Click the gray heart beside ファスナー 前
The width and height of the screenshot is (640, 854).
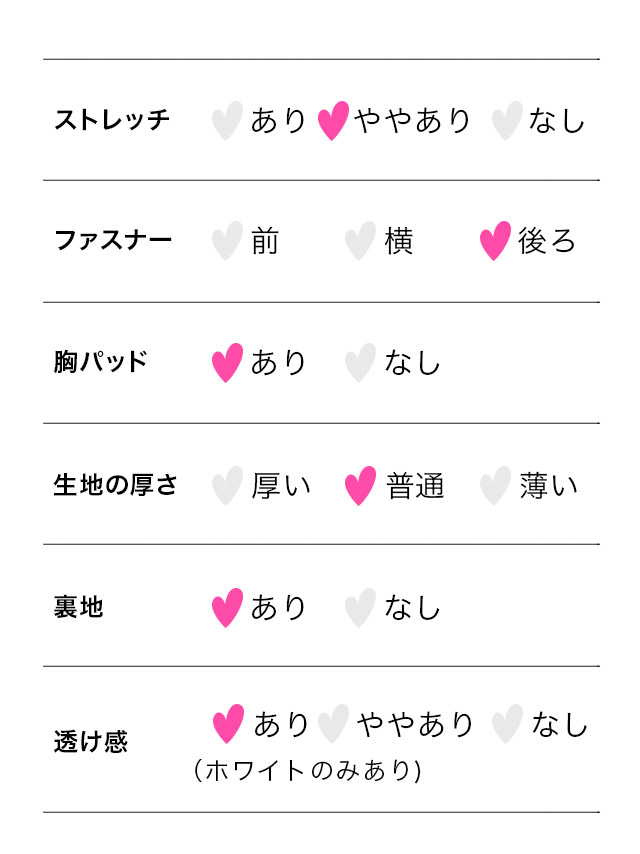[228, 241]
